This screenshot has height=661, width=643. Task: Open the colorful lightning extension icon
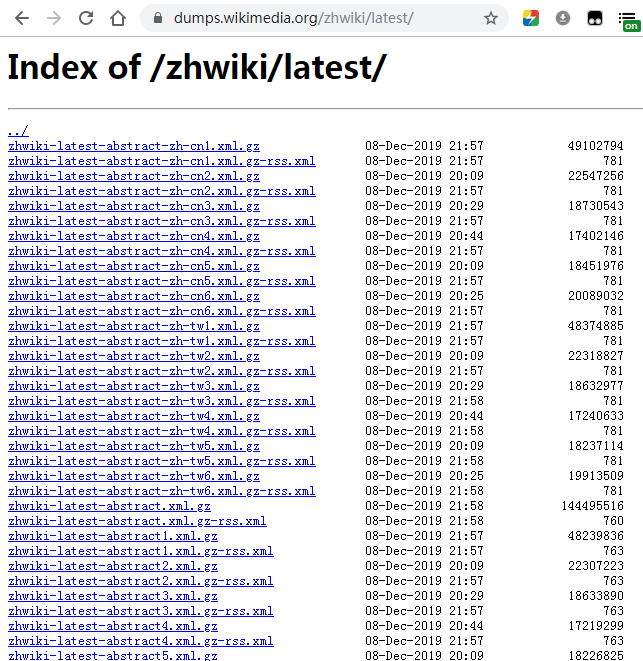pos(531,18)
